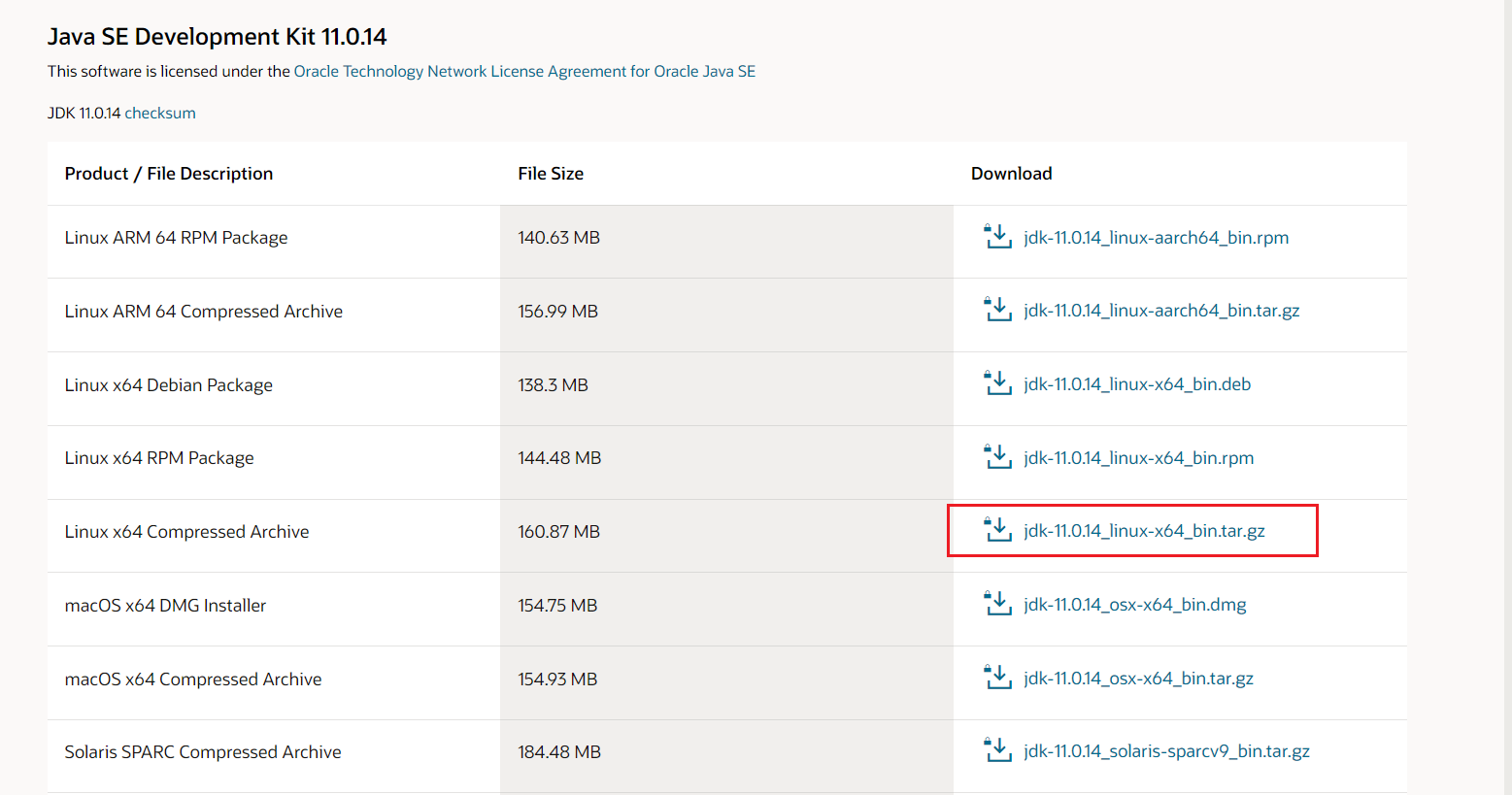Click download icon beside jdk-11.0.14_osx-x64_bin.tar.gz
The image size is (1512, 795).
click(x=997, y=677)
